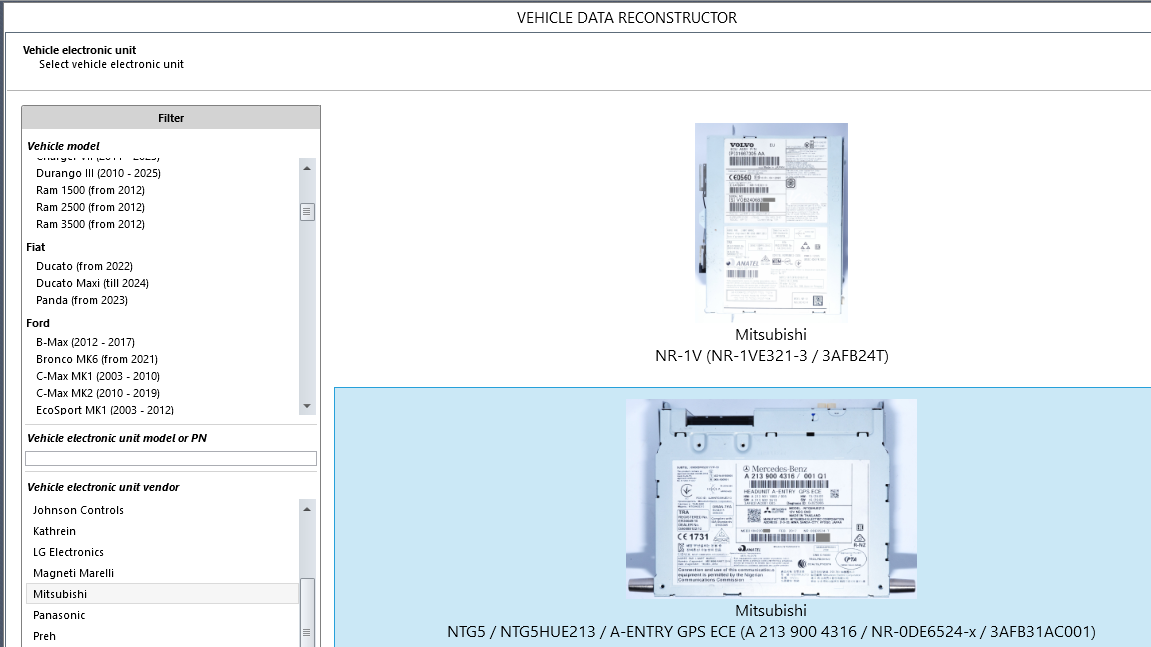Filter by Johnson Controls vendor
This screenshot has width=1151, height=647.
pyautogui.click(x=78, y=510)
